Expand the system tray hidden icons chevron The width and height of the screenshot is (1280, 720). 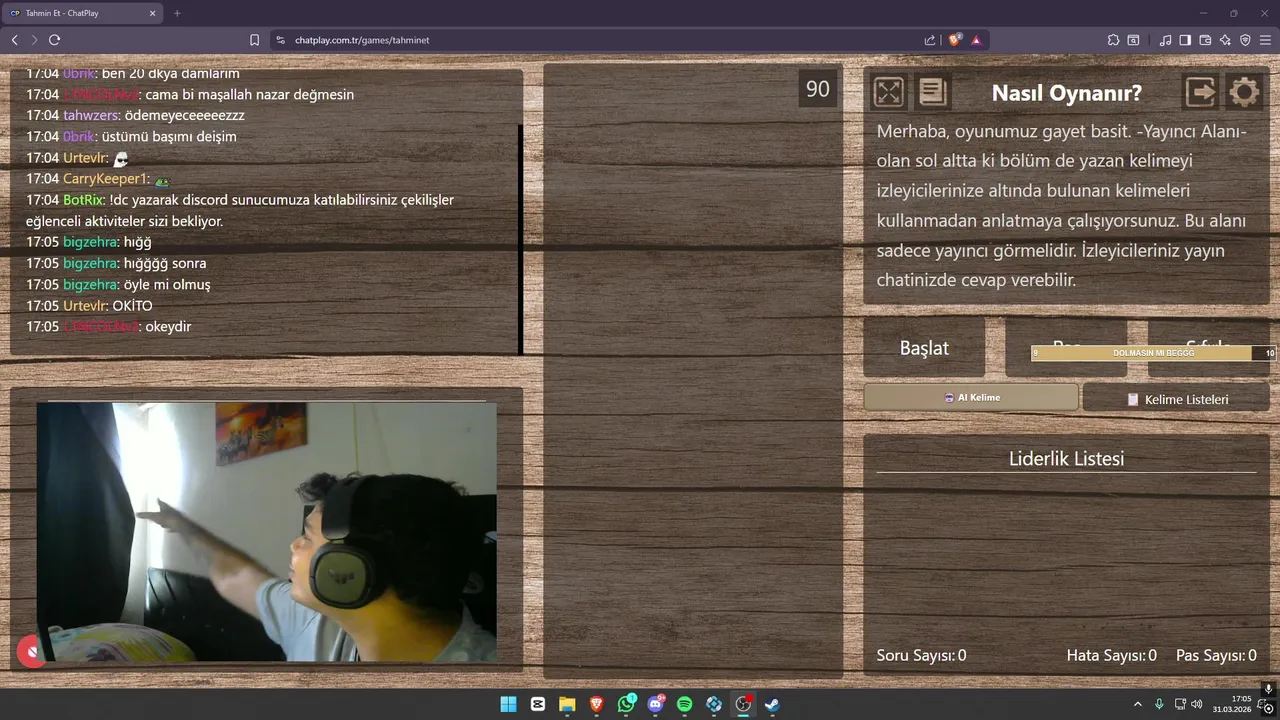click(1137, 704)
